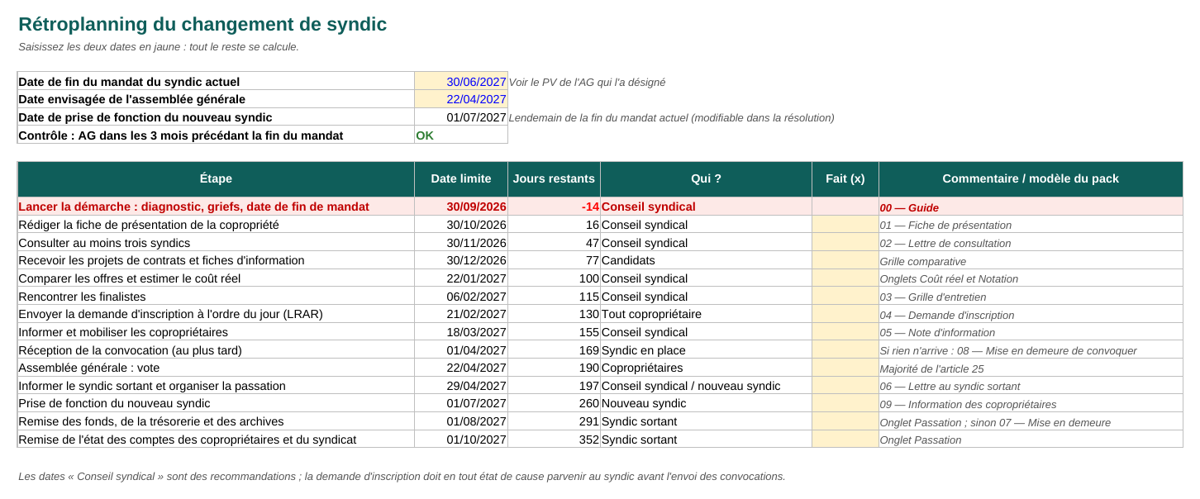This screenshot has height=499, width=1200.
Task: Click the date limite 30/11/2026
Action: click(x=461, y=243)
